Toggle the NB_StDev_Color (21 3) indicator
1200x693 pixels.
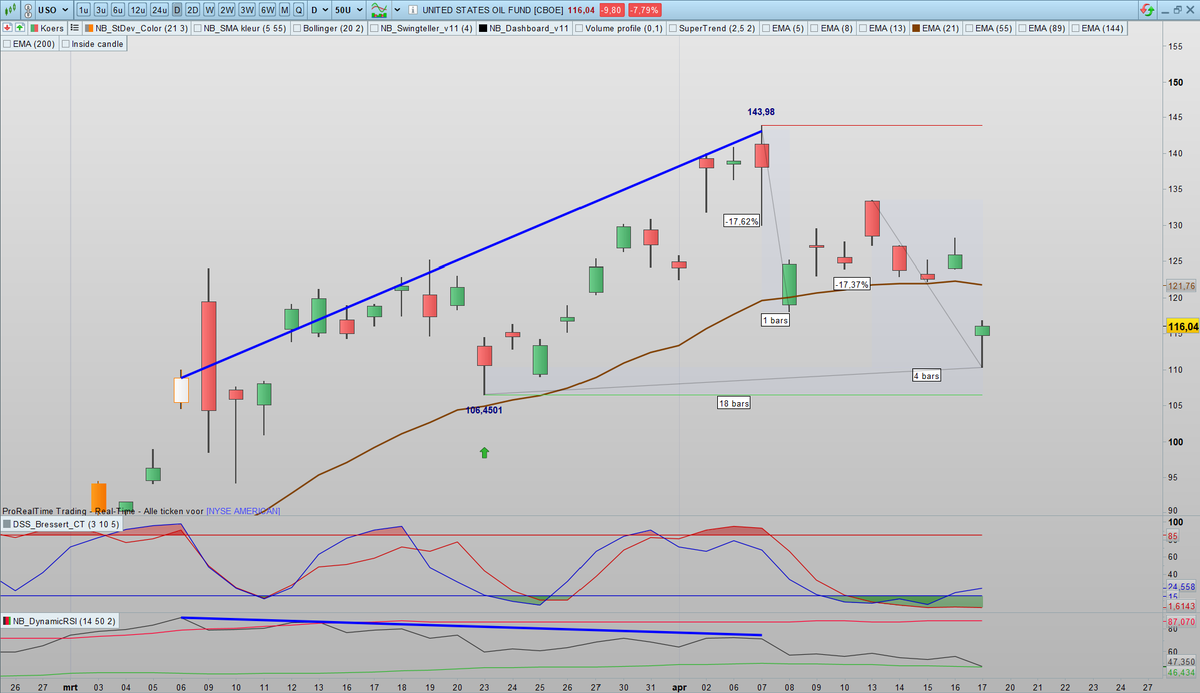click(136, 28)
